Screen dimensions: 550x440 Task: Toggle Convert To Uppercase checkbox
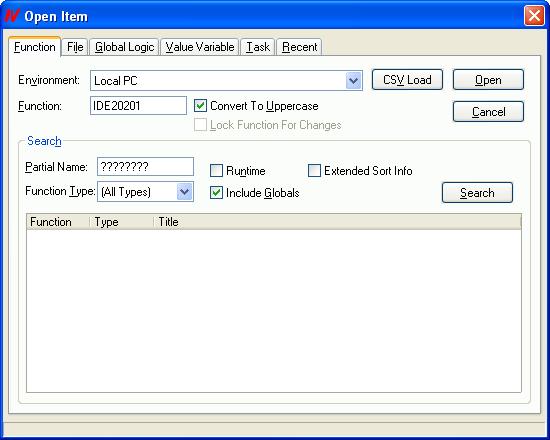pyautogui.click(x=200, y=106)
